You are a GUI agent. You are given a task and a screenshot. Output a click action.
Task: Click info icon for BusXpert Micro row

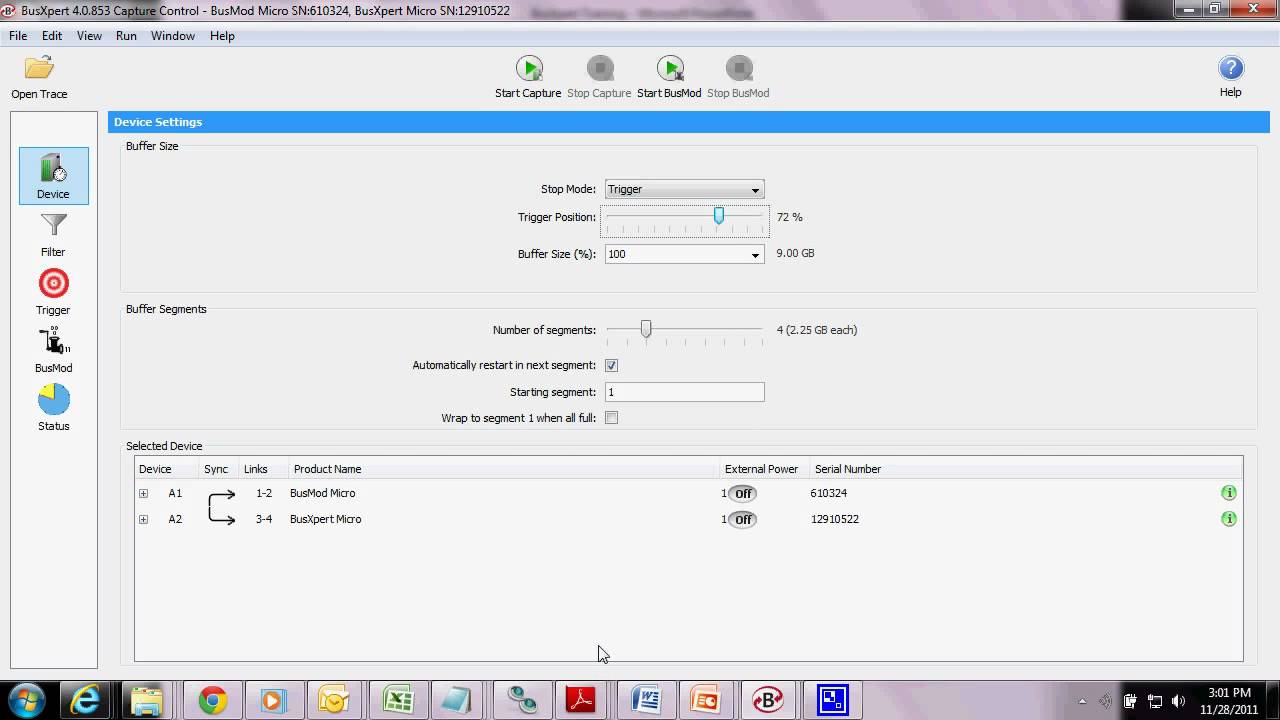1229,519
